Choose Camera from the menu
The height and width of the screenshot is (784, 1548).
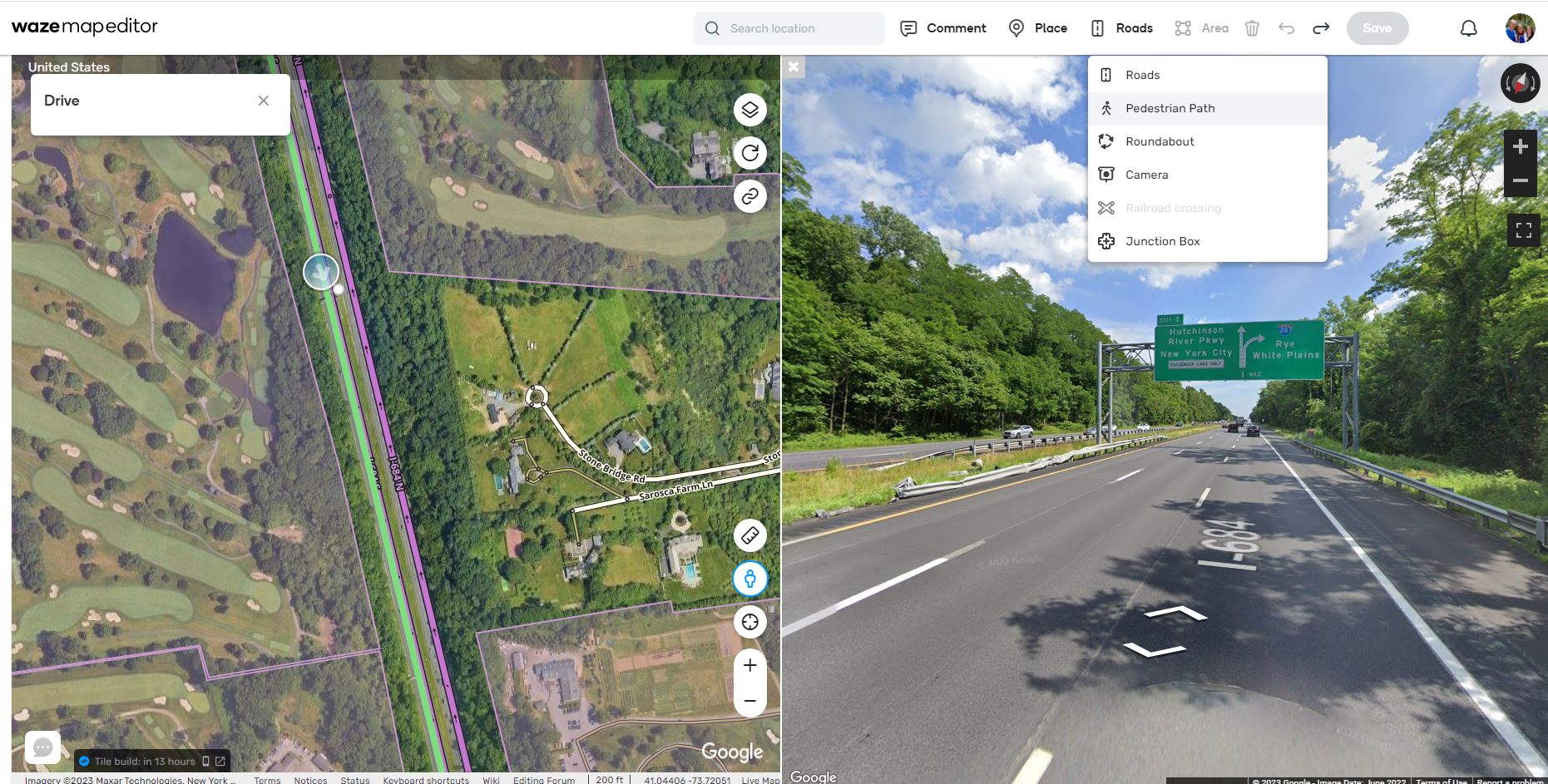(x=1207, y=175)
